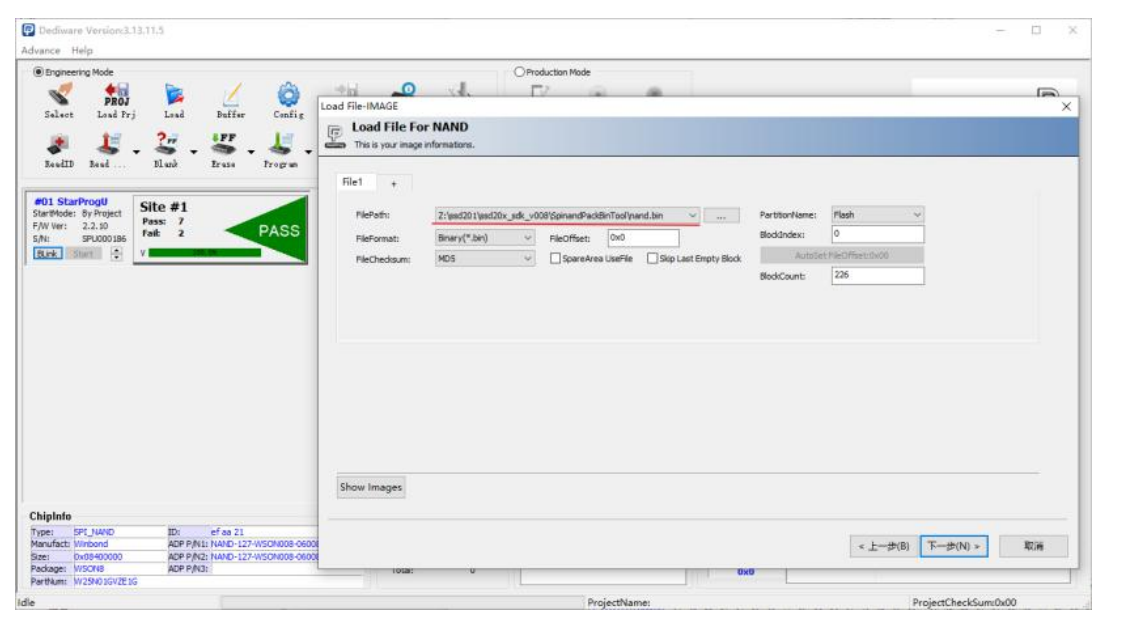The height and width of the screenshot is (630, 1143).
Task: Click the BlockIndex input field
Action: click(877, 234)
